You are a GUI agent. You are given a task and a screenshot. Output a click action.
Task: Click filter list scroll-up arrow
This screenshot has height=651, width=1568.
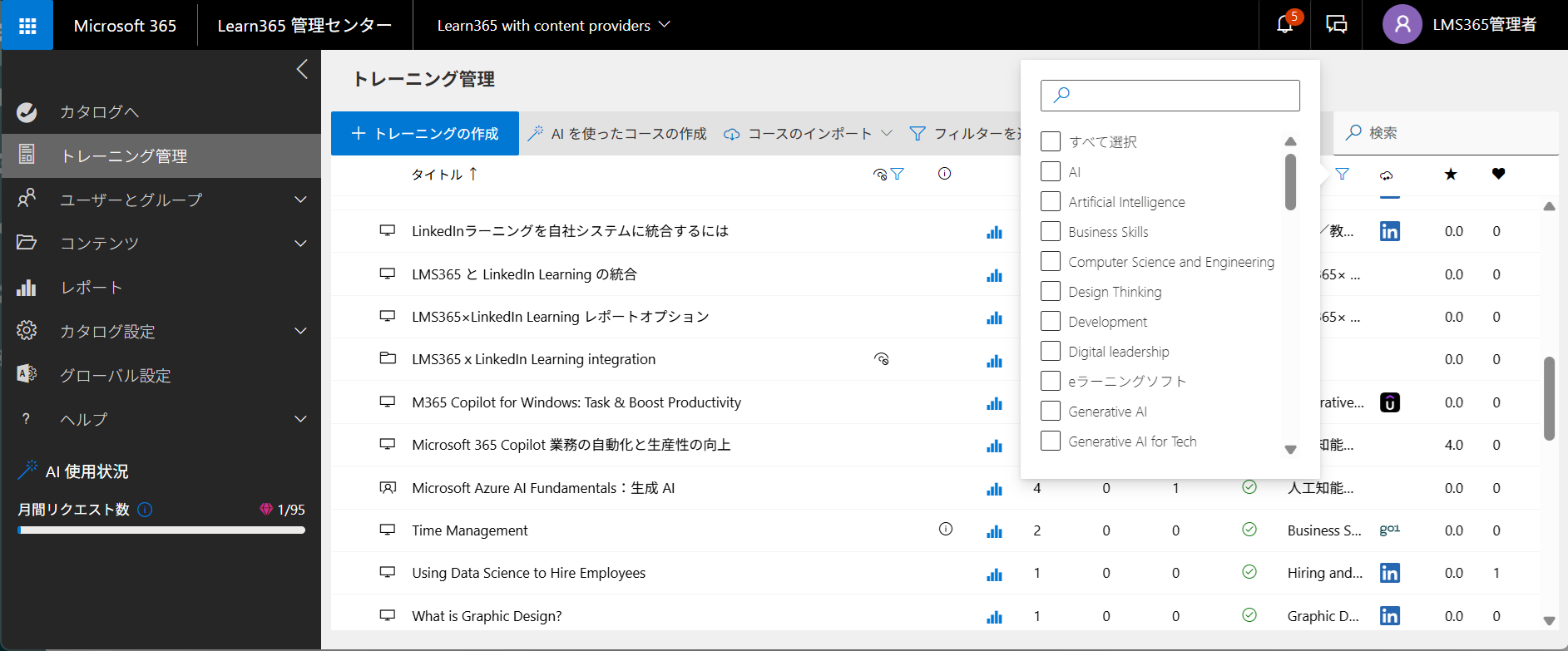point(1290,141)
